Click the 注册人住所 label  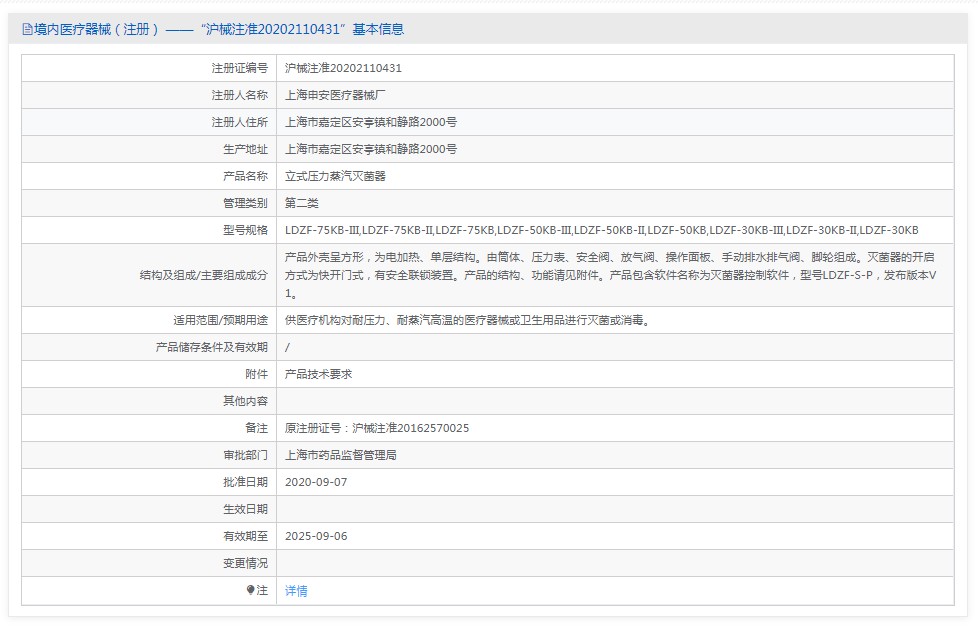pyautogui.click(x=240, y=122)
